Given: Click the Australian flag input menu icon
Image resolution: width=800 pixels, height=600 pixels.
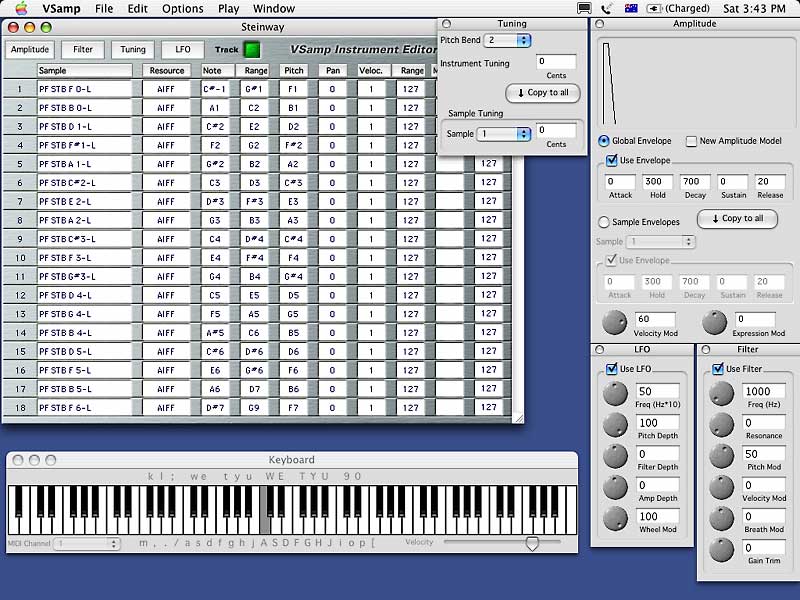Looking at the screenshot, I should (631, 9).
